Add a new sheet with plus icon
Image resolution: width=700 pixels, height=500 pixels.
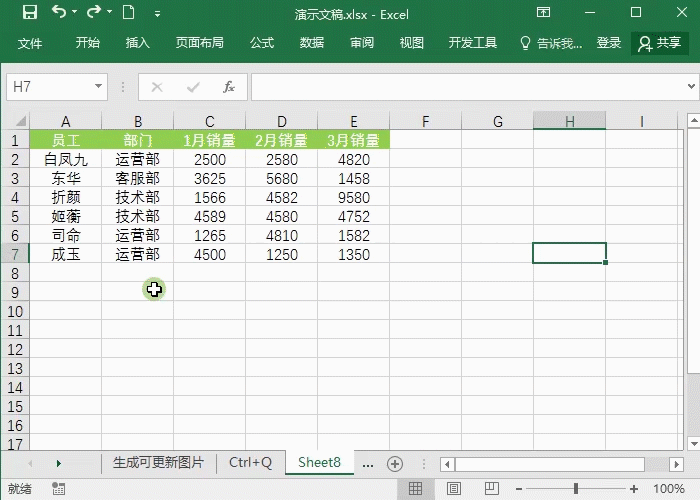(395, 463)
